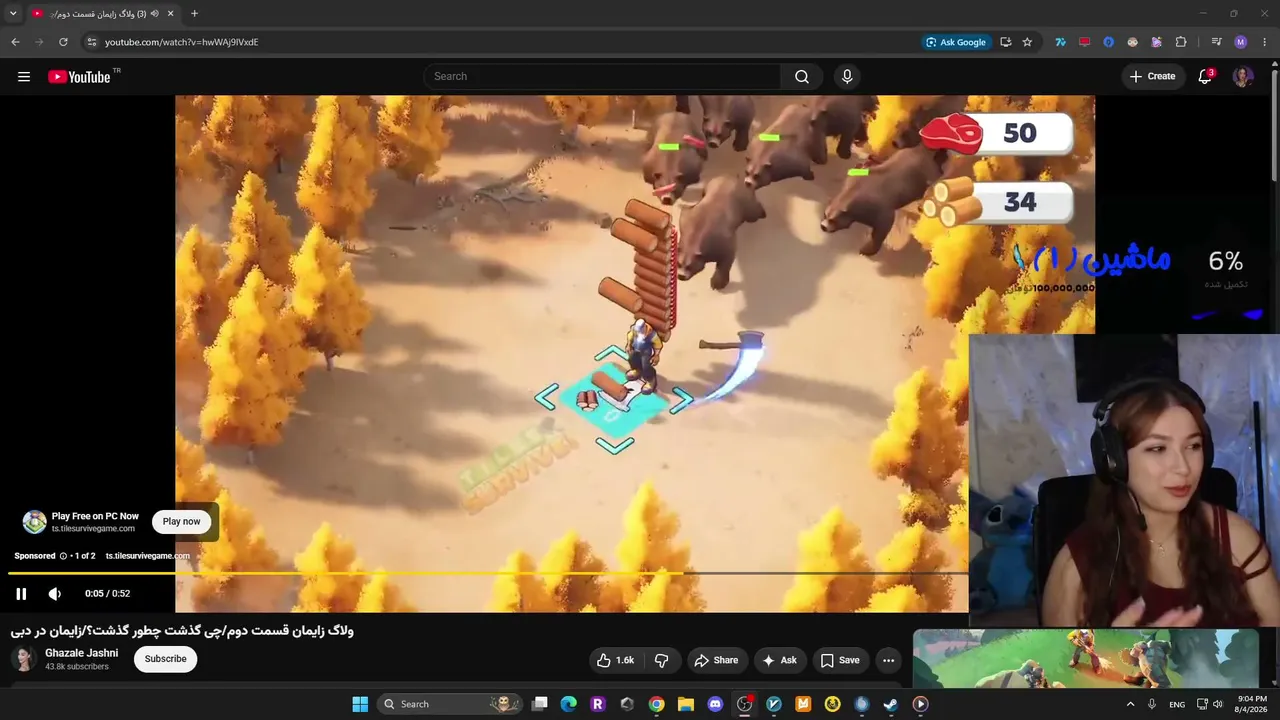Click Ask Google in address bar
The image size is (1280, 720).
(x=956, y=42)
